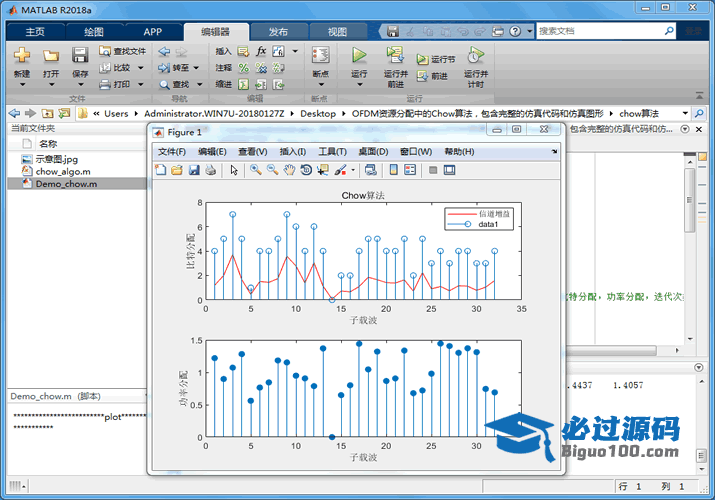Click Users in the folder path
The height and width of the screenshot is (500, 715).
[116, 113]
